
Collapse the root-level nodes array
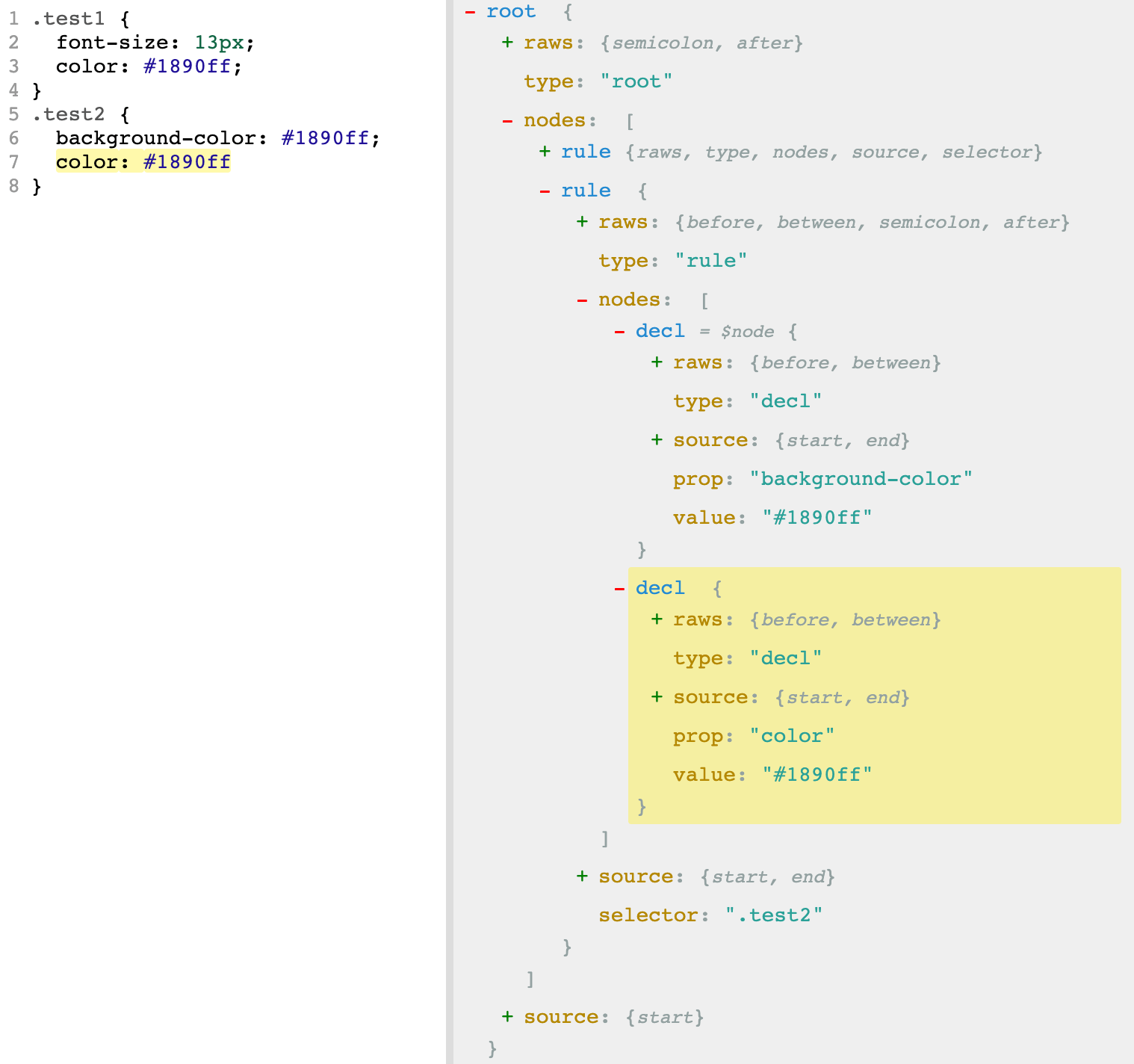(507, 121)
